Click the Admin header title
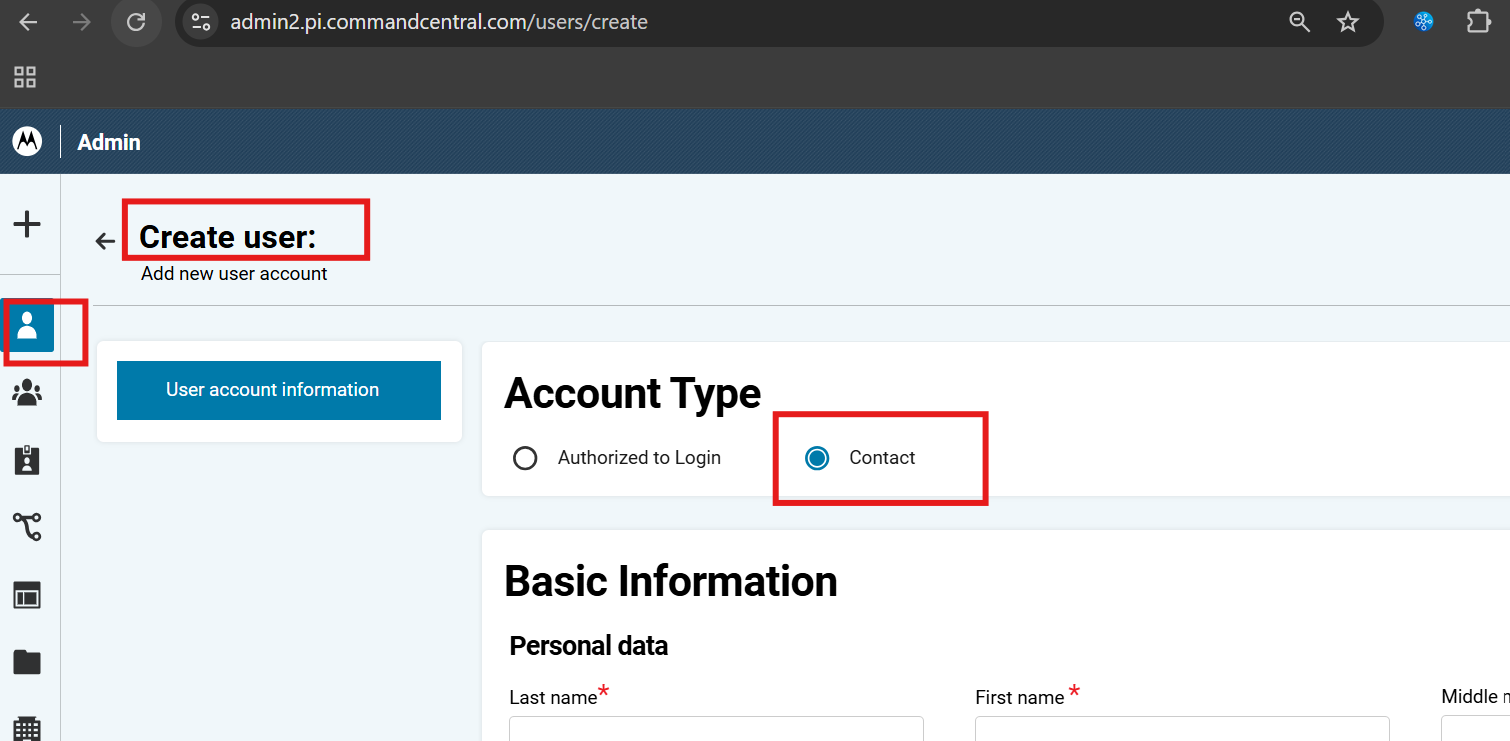The width and height of the screenshot is (1510, 741). [x=109, y=142]
